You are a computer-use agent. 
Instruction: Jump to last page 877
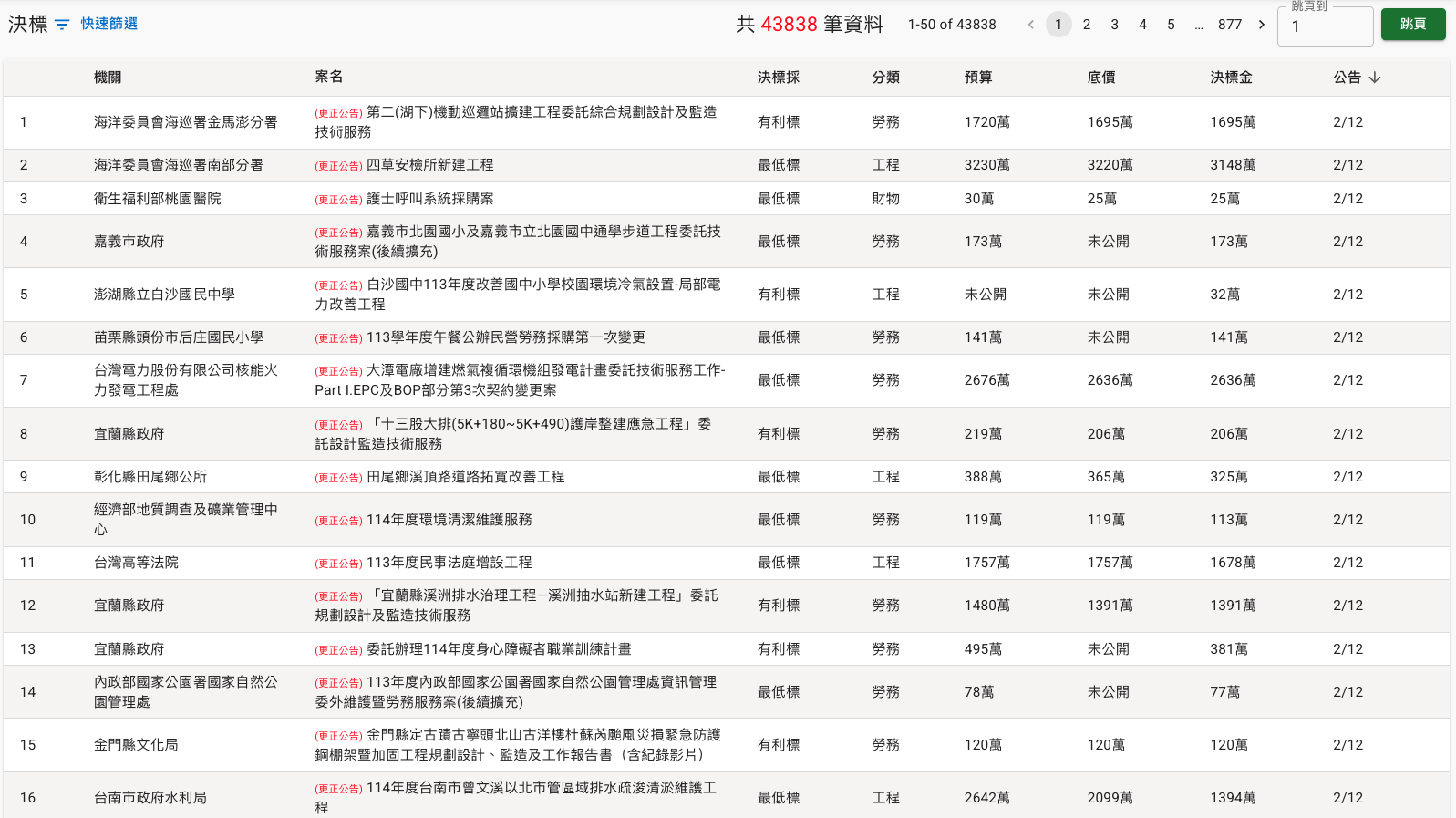point(1230,25)
